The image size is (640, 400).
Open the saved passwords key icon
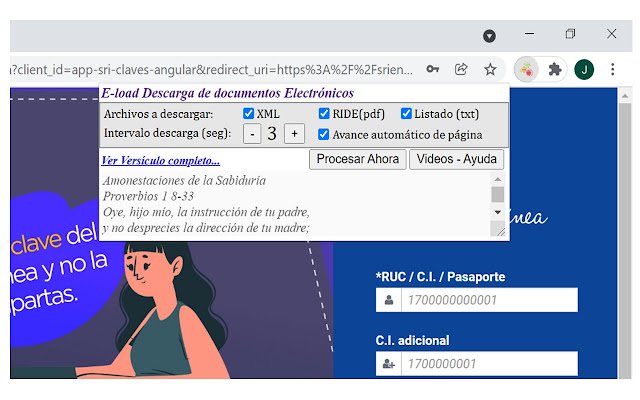(x=433, y=69)
